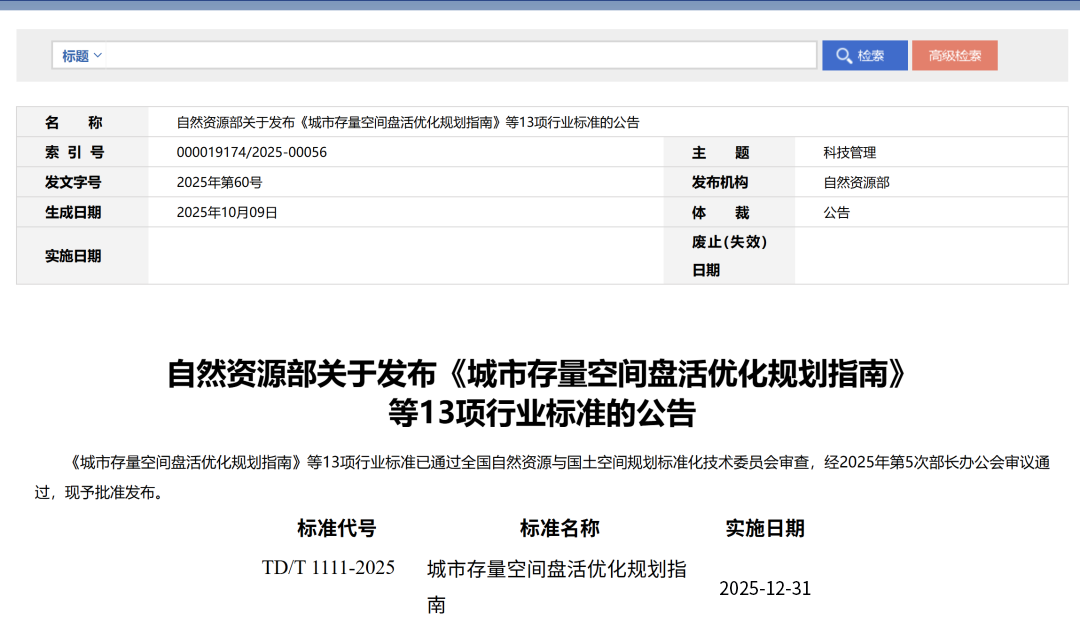
Task: Click the 标准名称 column header
Action: pyautogui.click(x=559, y=528)
